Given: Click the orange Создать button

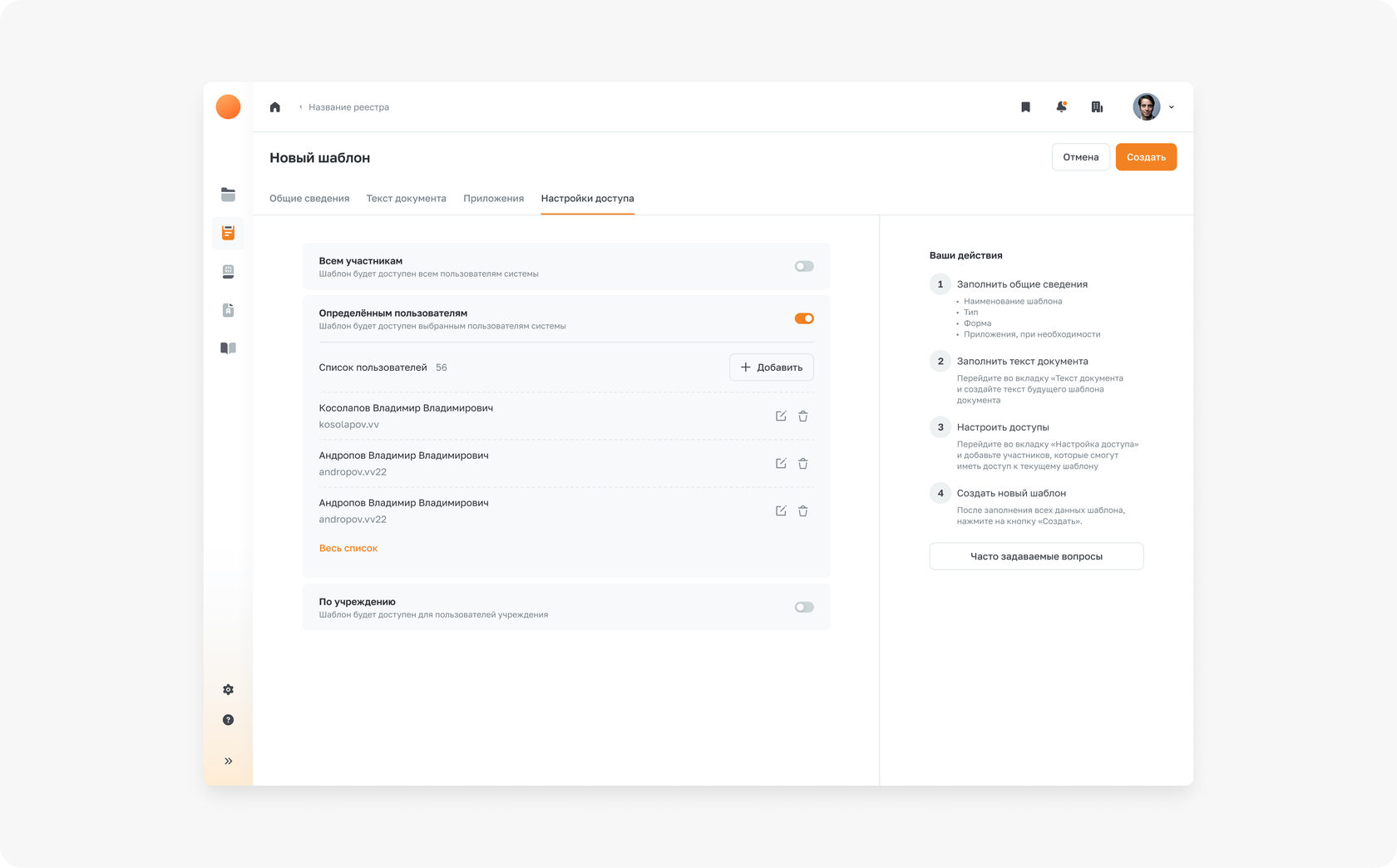Looking at the screenshot, I should (x=1146, y=157).
